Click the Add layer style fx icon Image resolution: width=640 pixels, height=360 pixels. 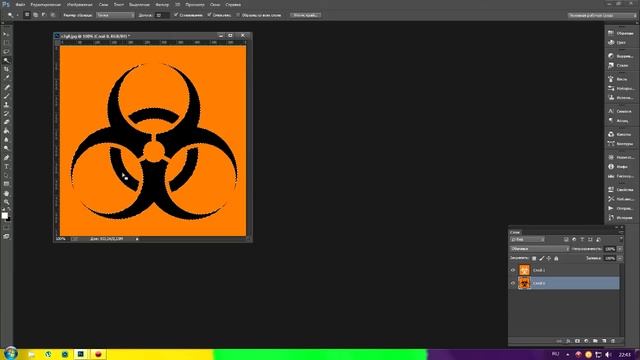coord(568,341)
